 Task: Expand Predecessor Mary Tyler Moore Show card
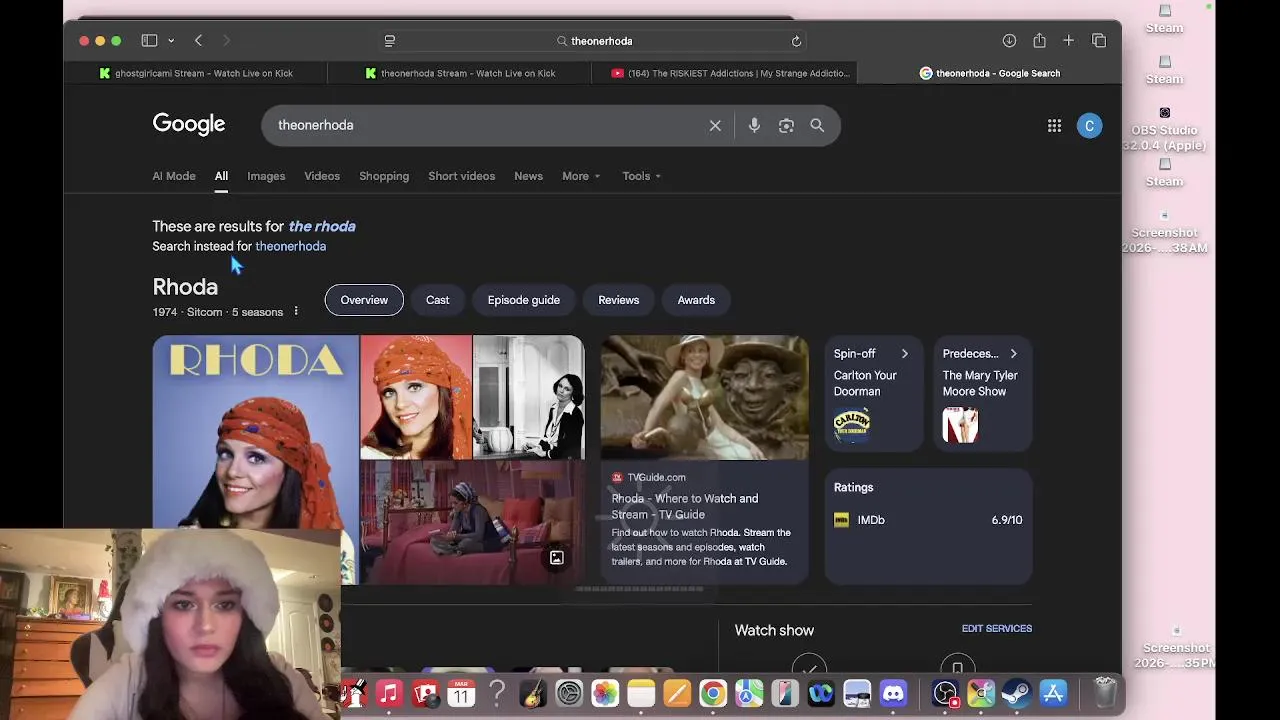pos(982,393)
